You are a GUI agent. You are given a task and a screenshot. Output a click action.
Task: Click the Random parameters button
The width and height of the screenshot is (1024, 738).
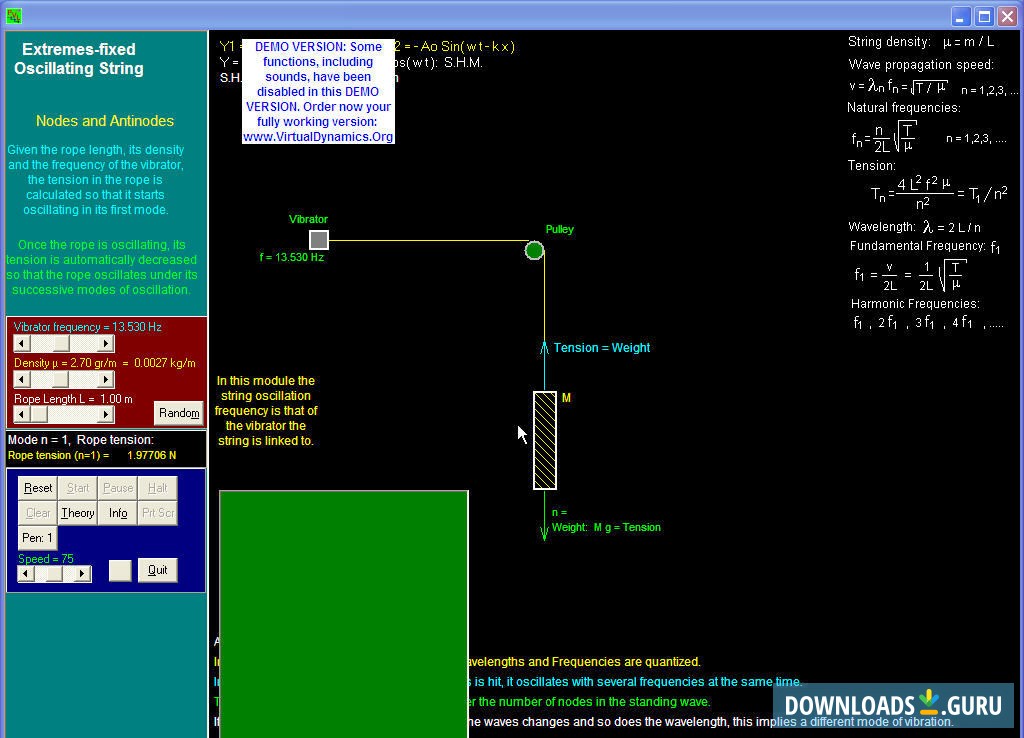tap(179, 413)
